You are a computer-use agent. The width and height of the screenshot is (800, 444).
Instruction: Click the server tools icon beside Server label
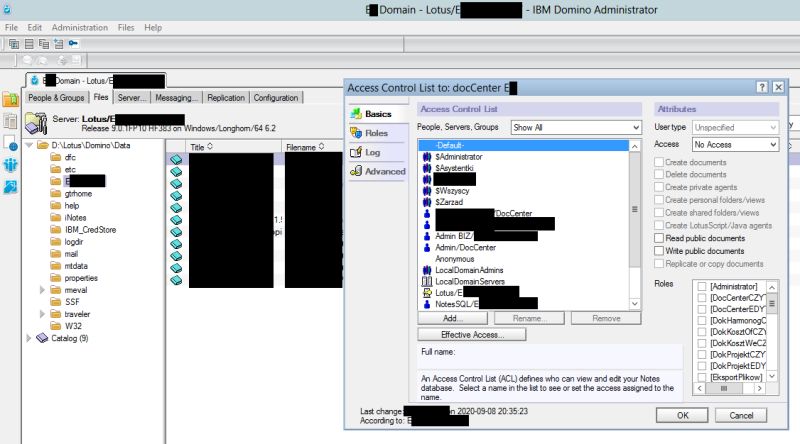coord(36,123)
